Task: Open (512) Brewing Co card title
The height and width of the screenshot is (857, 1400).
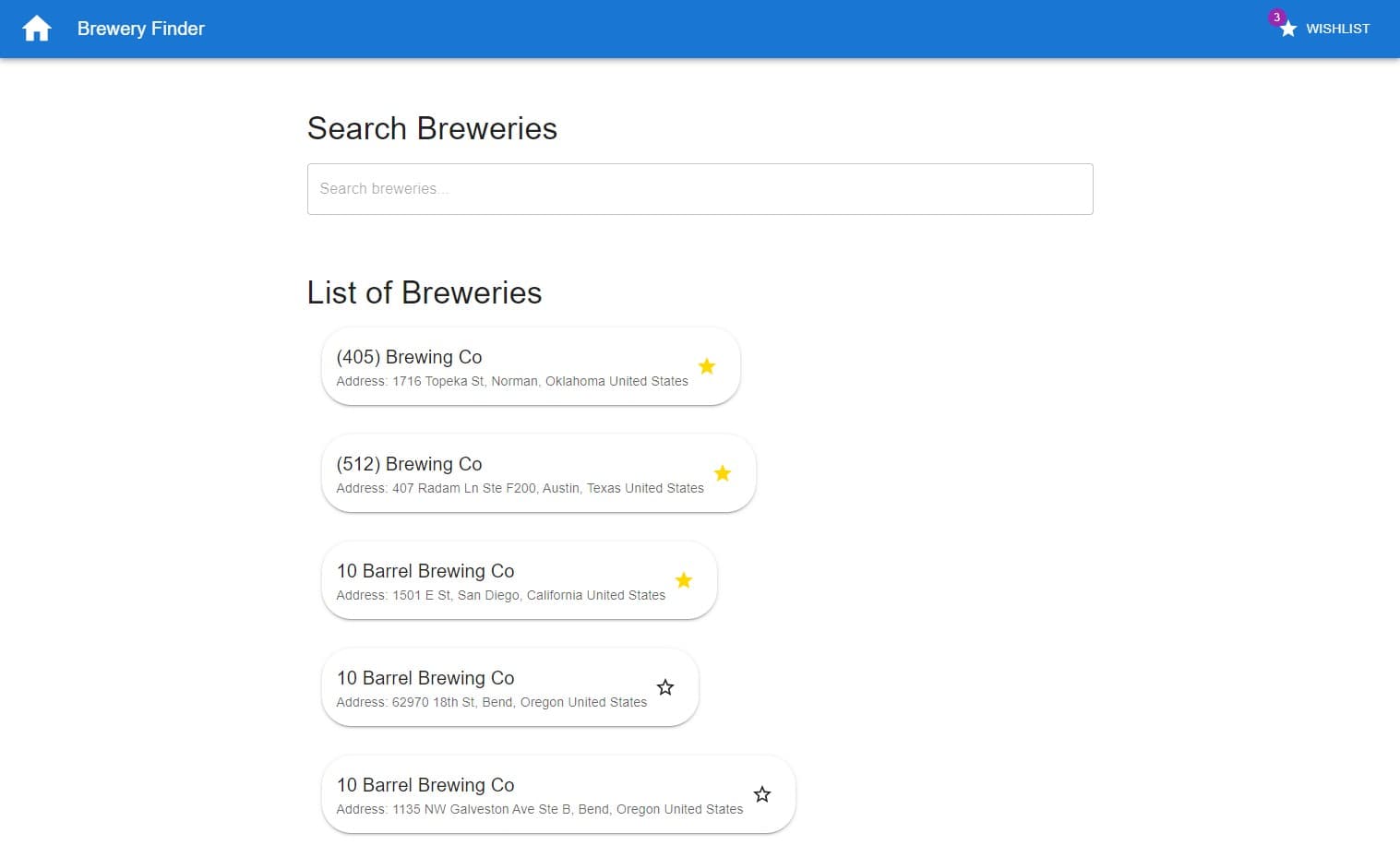Action: pos(409,464)
